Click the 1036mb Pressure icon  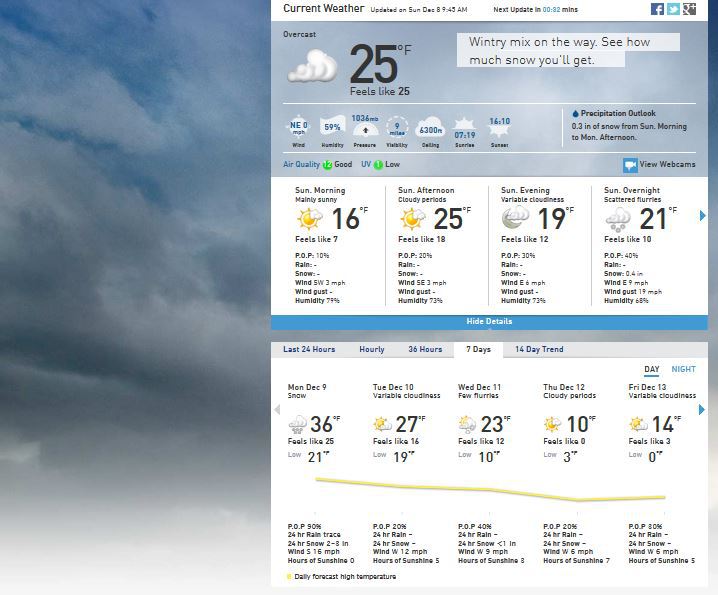click(365, 127)
